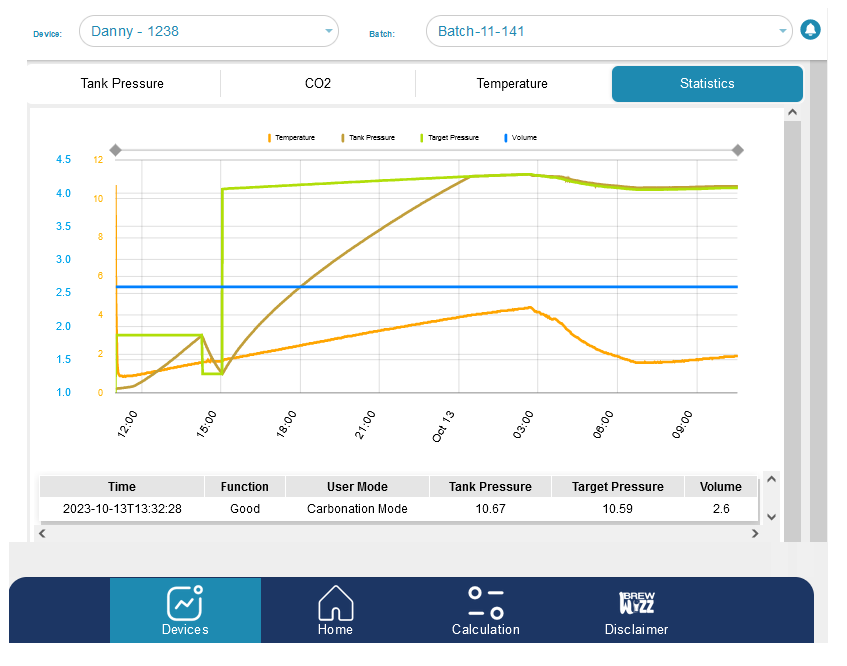Viewport: 847px width, 666px height.
Task: Hide the Target Pressure legend series
Action: pos(449,137)
